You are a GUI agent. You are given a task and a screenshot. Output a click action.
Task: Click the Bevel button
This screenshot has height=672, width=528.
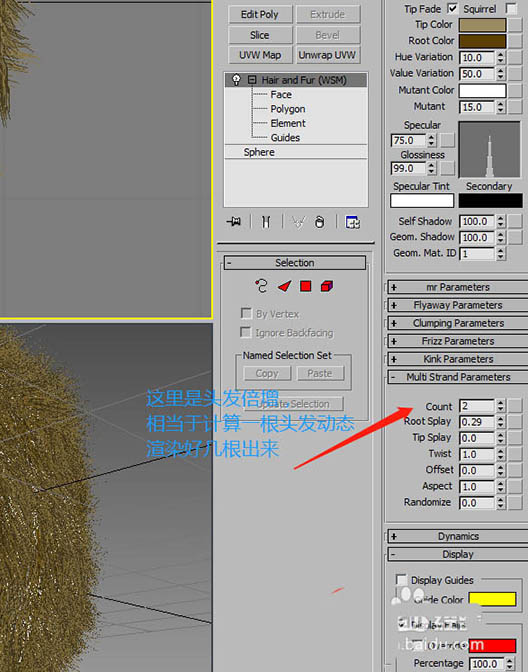328,35
